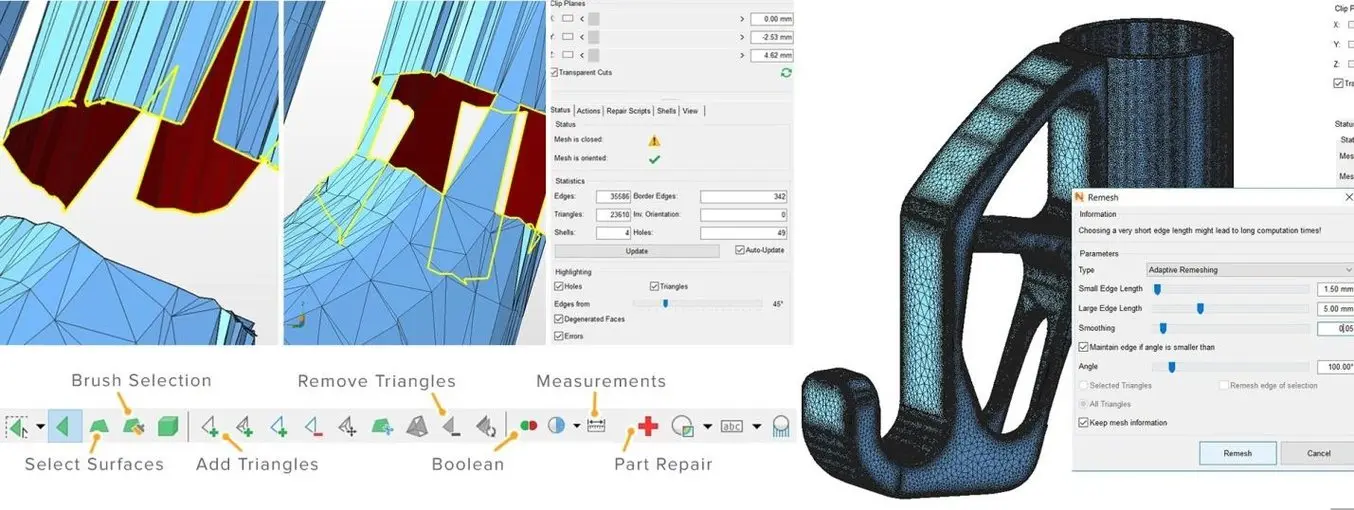Choose the Remove Triangles tool
The width and height of the screenshot is (1354, 510).
click(x=451, y=427)
